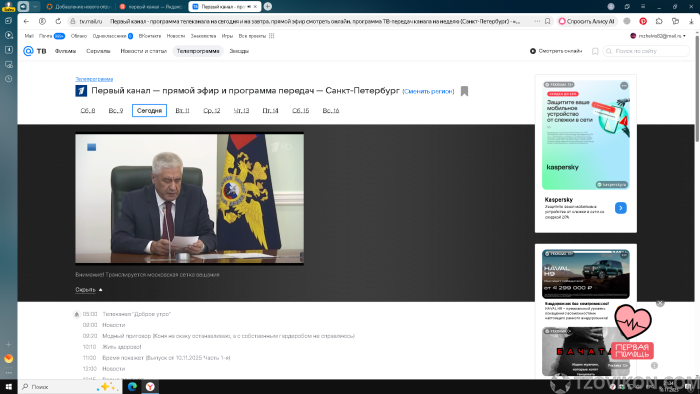Image resolution: width=700 pixels, height=394 pixels.
Task: Open Kaspersky ad menu dots icon
Action: pyautogui.click(x=624, y=85)
